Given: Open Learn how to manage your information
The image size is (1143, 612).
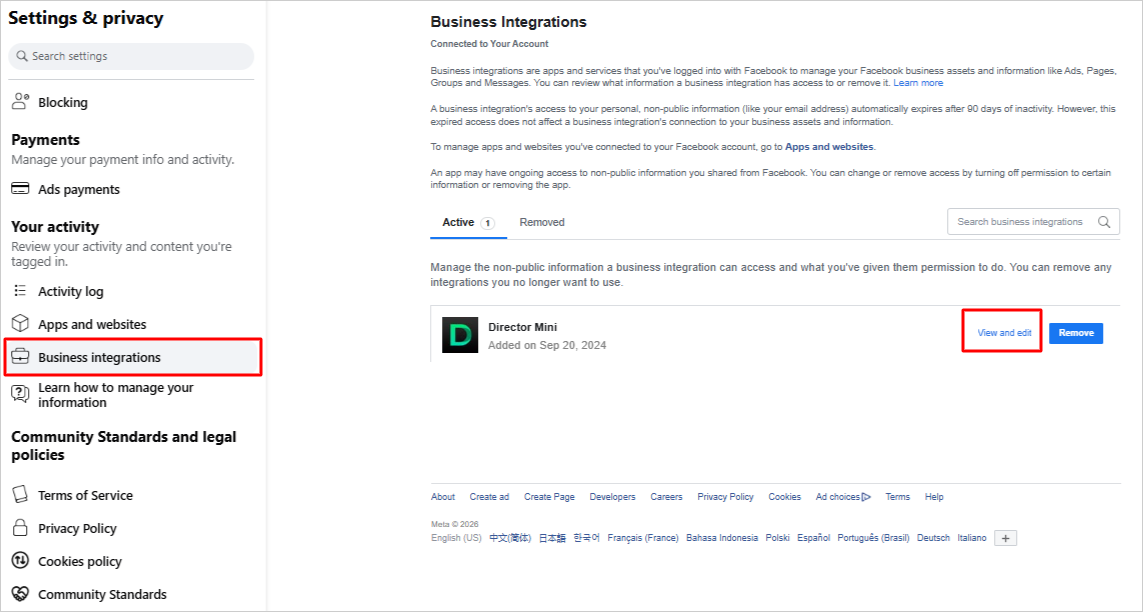Looking at the screenshot, I should tap(115, 395).
